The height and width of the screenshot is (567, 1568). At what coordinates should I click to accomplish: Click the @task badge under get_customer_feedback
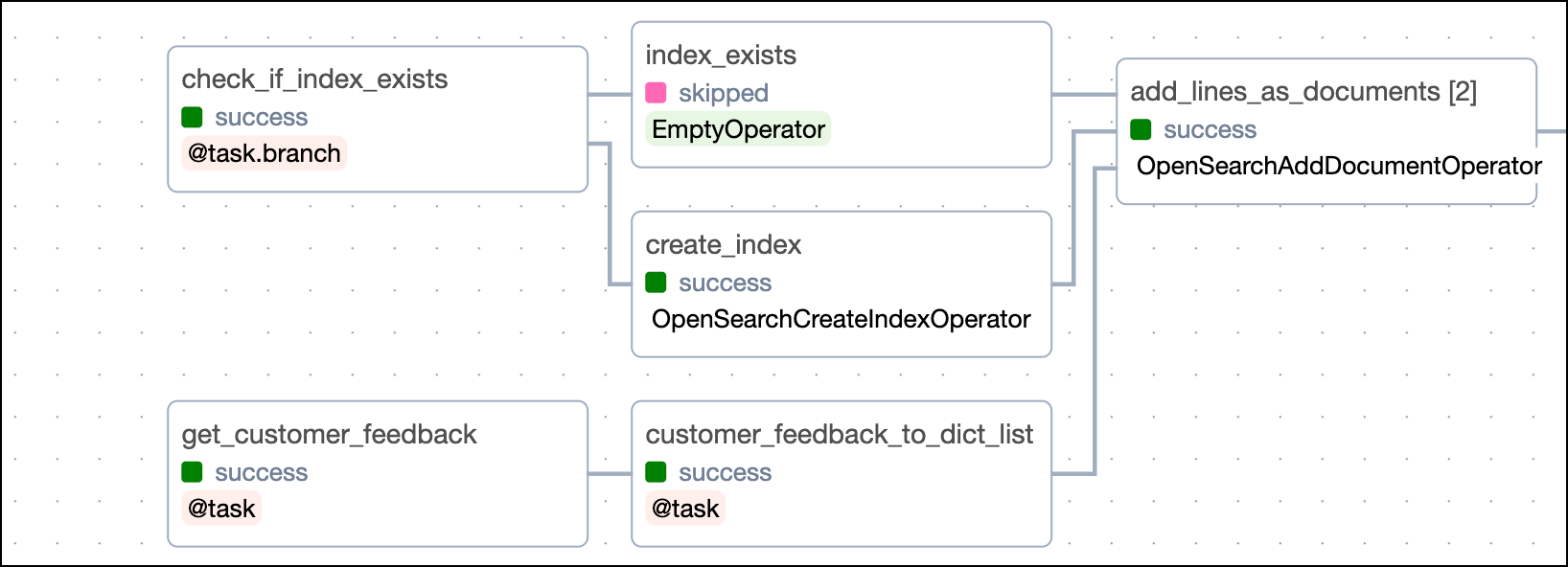coord(221,509)
